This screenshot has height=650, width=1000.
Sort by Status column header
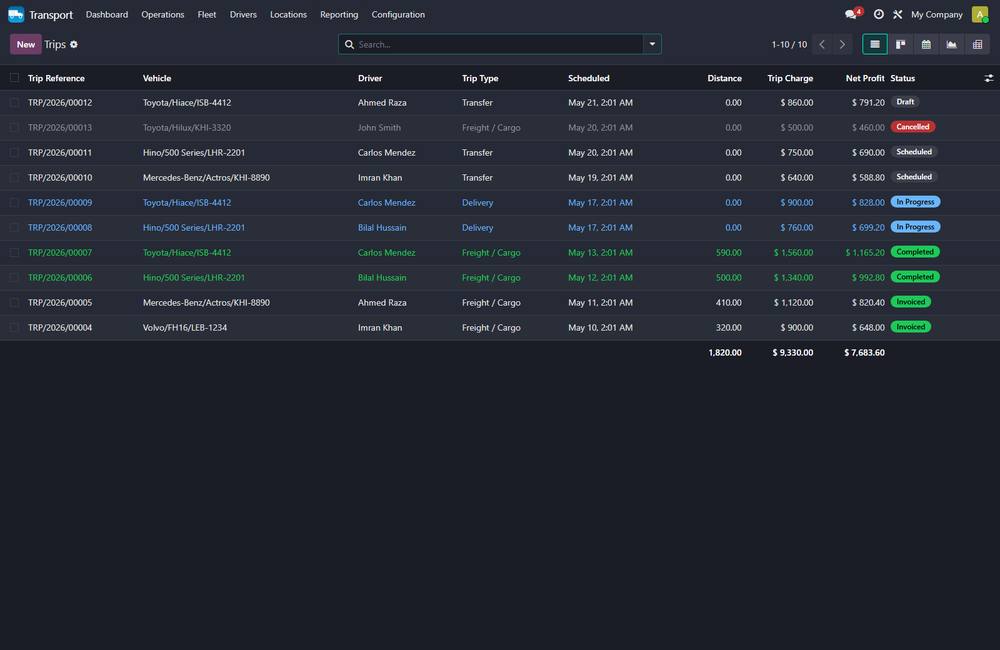pos(902,78)
